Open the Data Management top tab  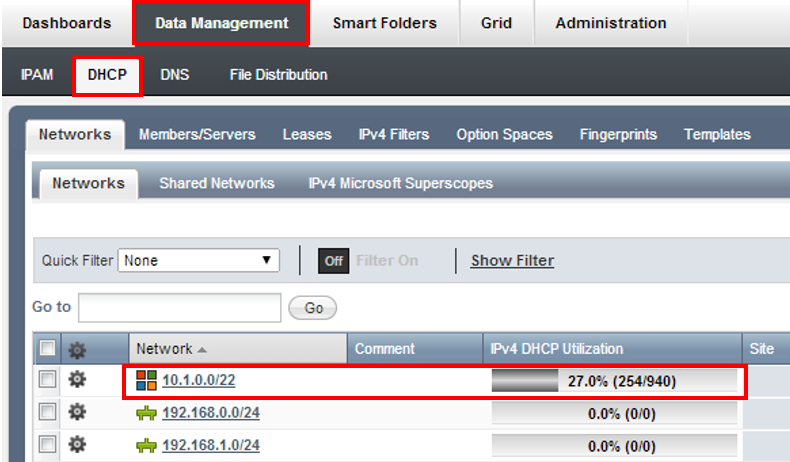coord(221,23)
